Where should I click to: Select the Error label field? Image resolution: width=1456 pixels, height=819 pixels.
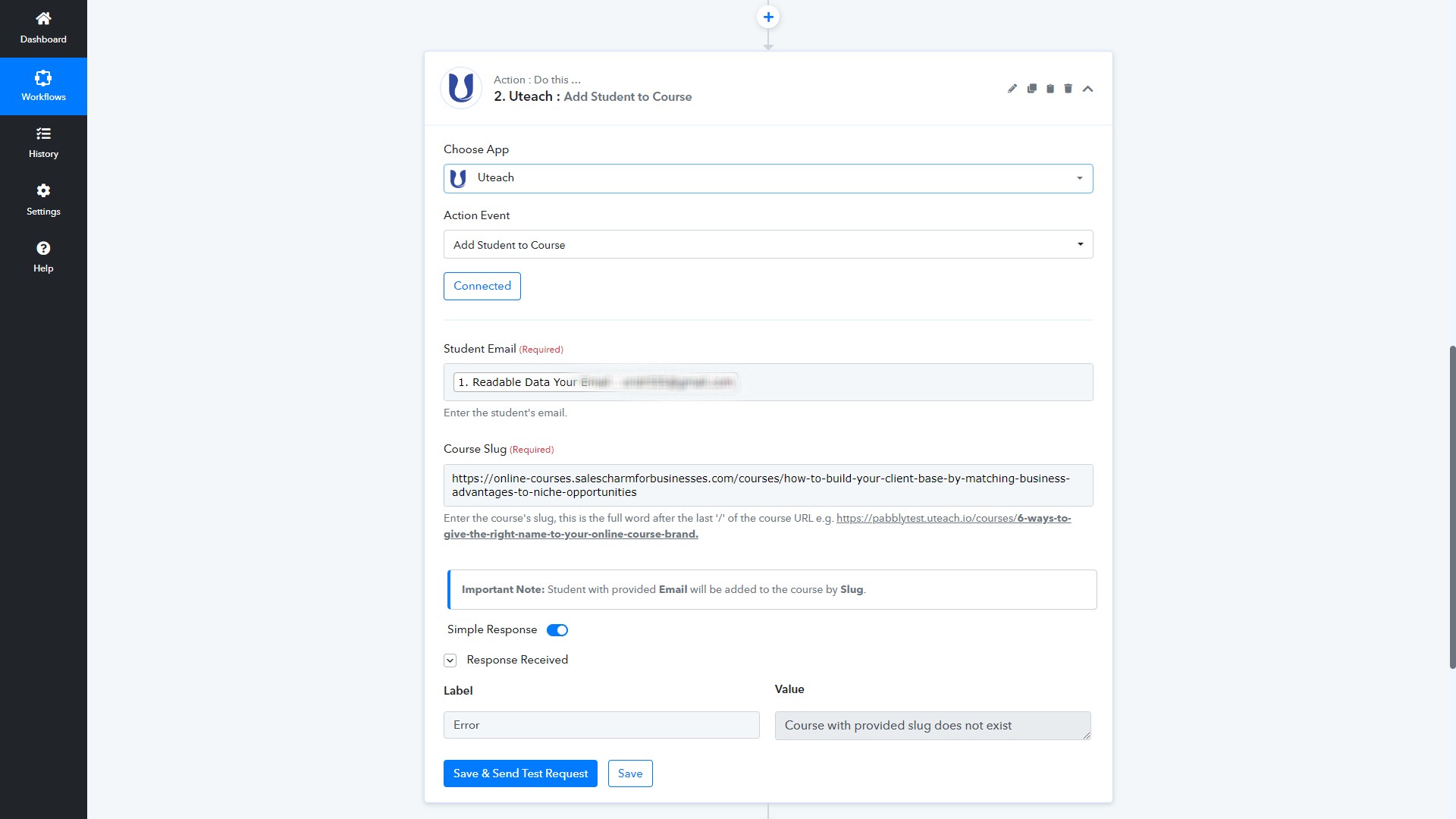601,725
